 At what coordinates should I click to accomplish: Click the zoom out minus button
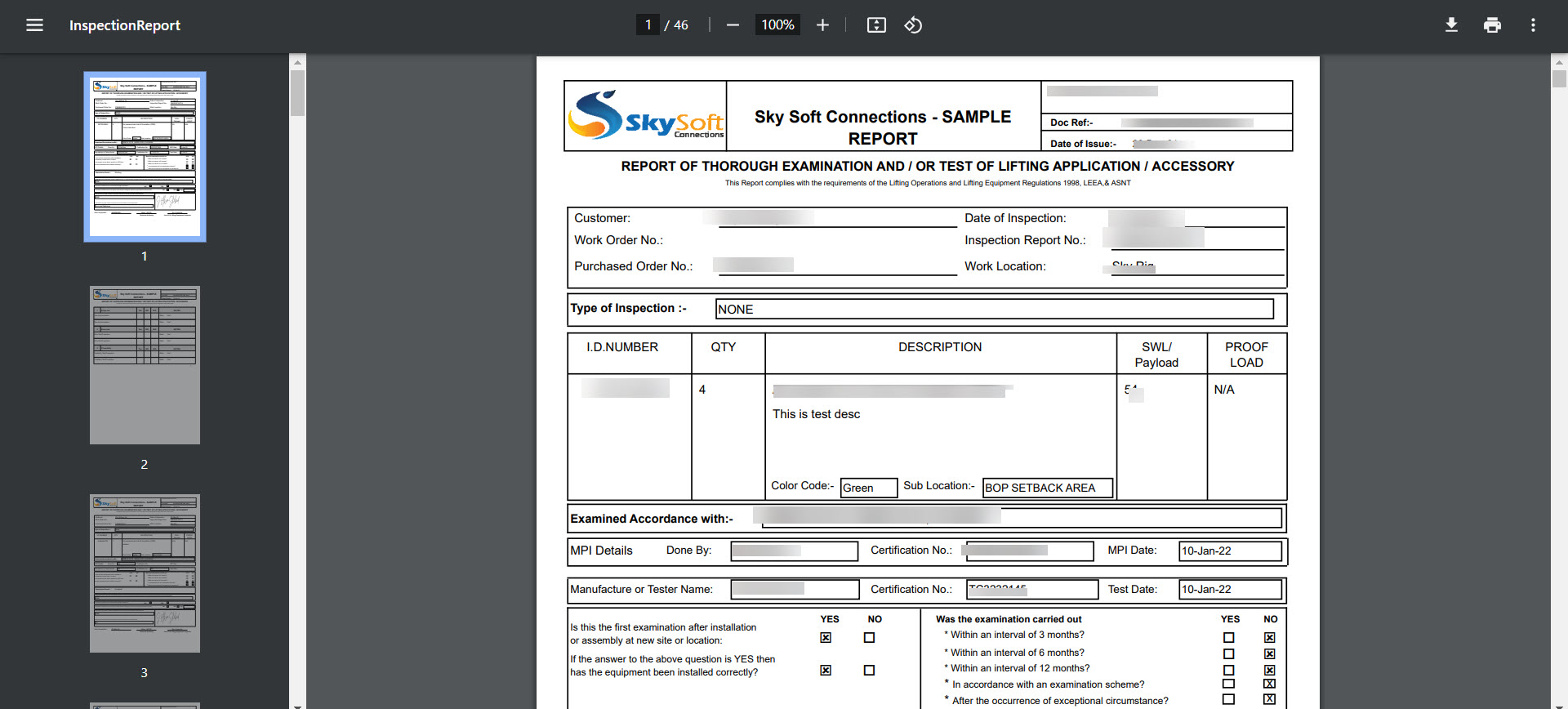(x=733, y=25)
